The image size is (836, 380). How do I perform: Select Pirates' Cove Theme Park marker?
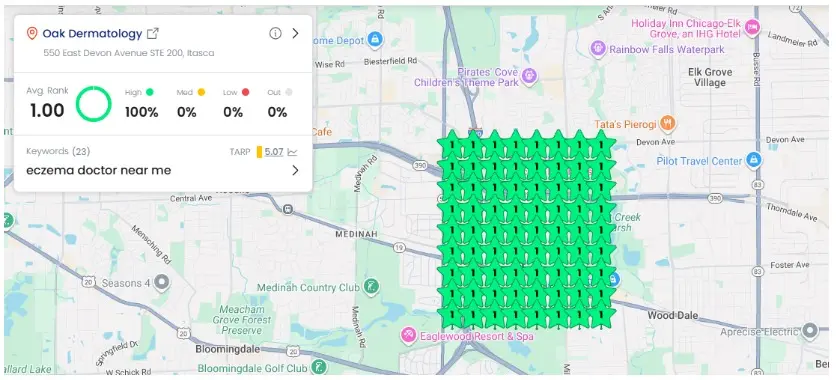(x=529, y=76)
